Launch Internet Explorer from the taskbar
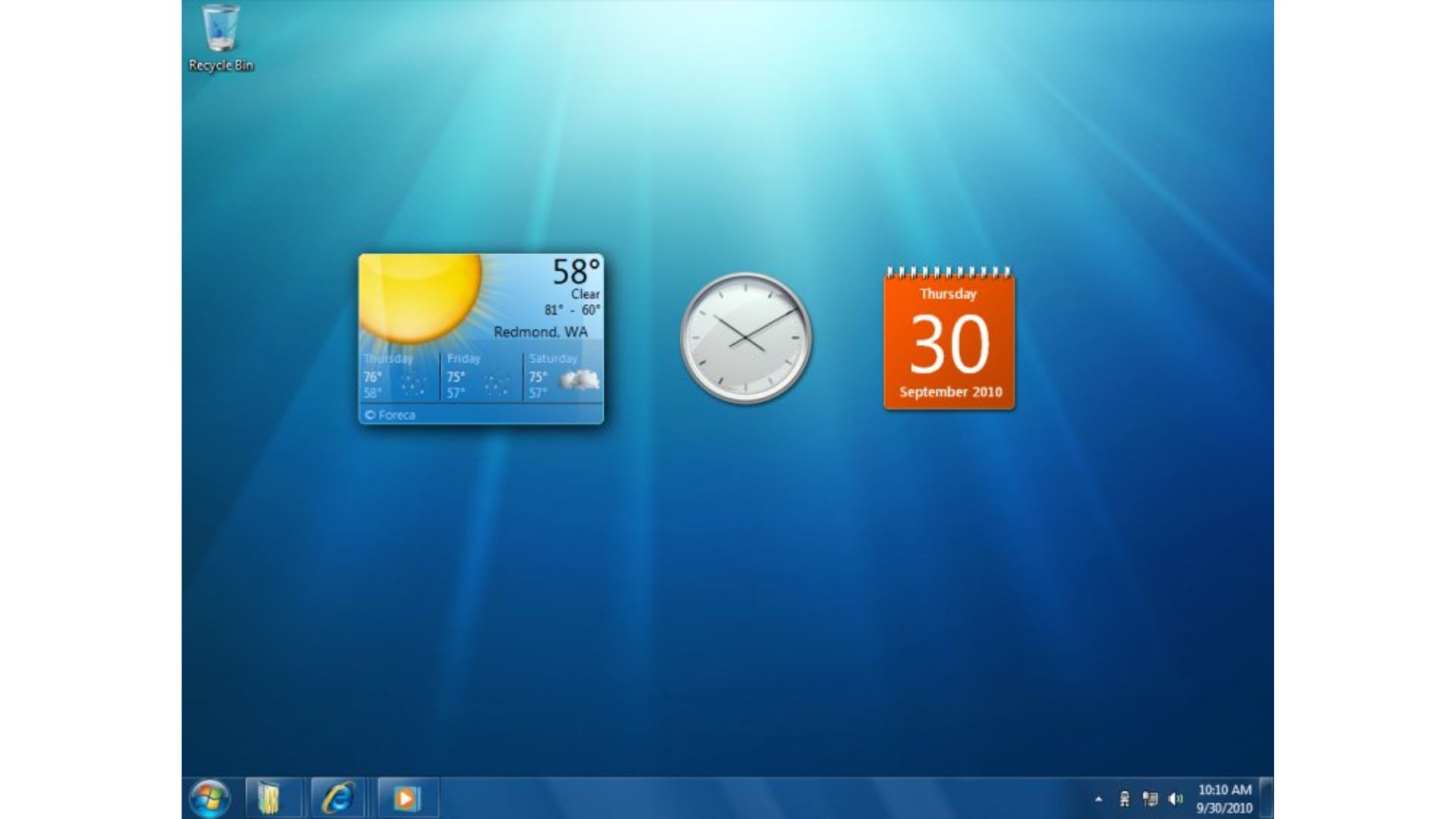 tap(337, 799)
